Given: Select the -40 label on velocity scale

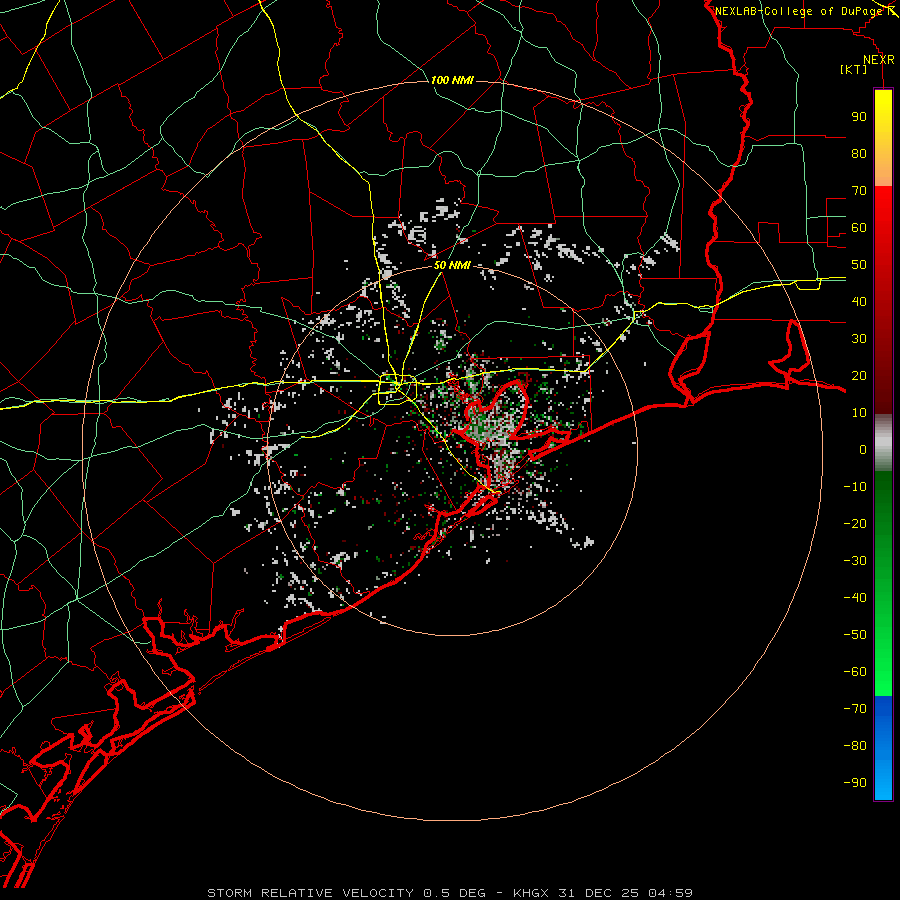Looking at the screenshot, I should [855, 598].
